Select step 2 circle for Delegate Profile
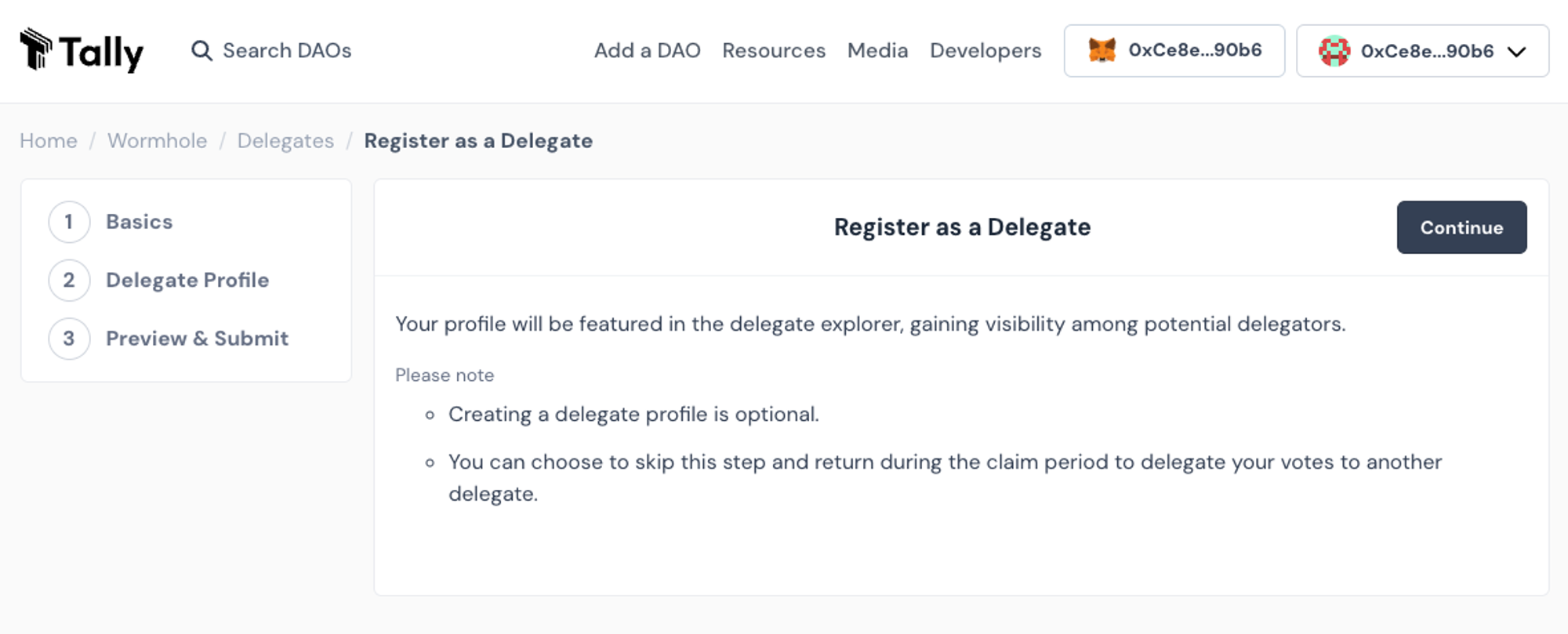1568x634 pixels. coord(69,281)
